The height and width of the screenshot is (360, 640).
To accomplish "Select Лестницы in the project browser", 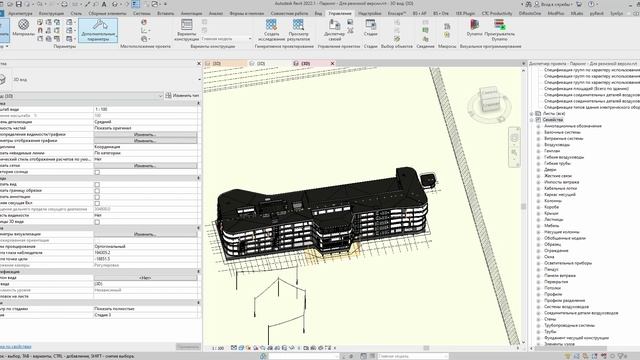I will pos(553,220).
